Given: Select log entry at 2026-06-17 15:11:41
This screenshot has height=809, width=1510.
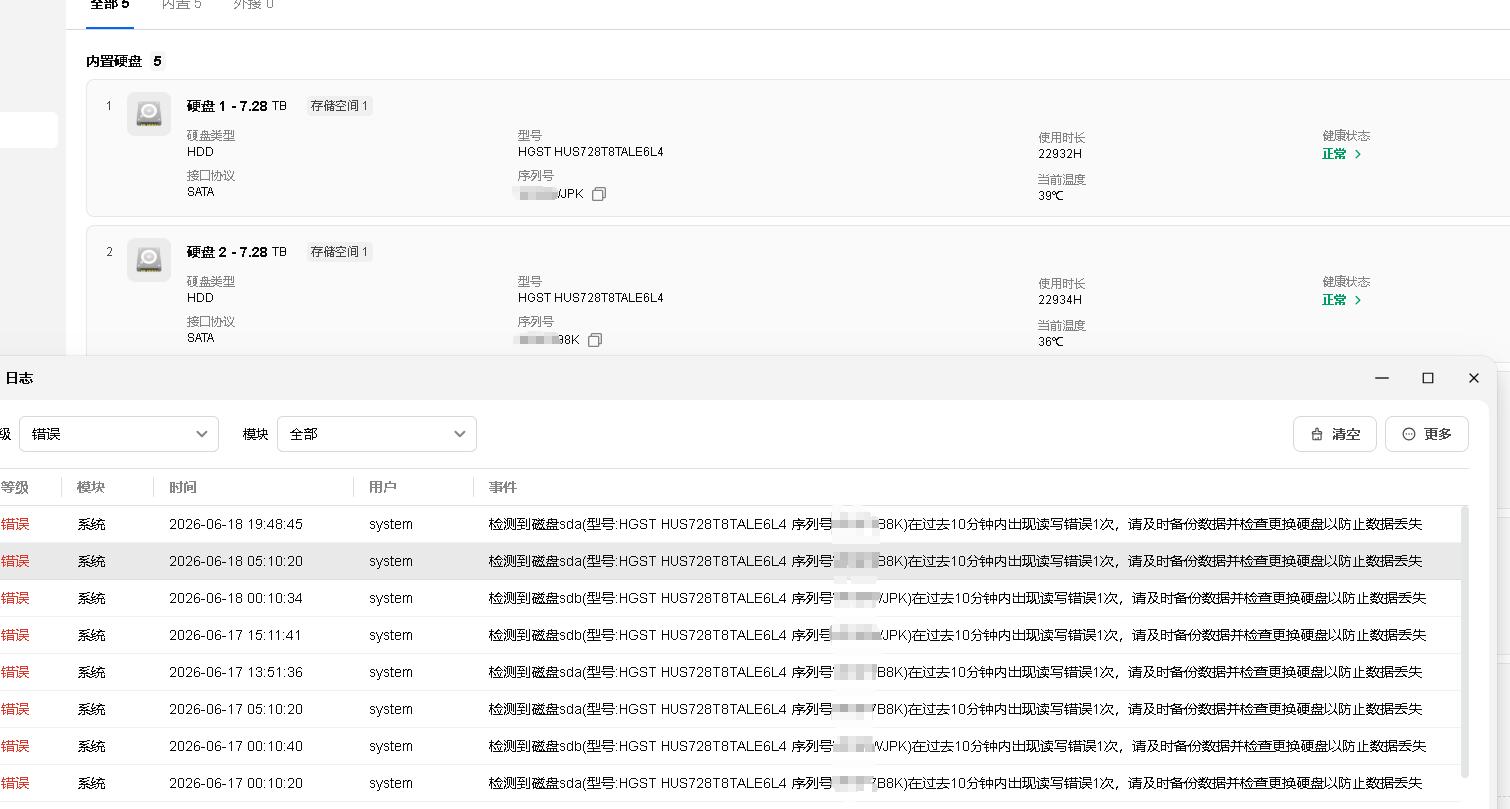Looking at the screenshot, I should coord(730,635).
